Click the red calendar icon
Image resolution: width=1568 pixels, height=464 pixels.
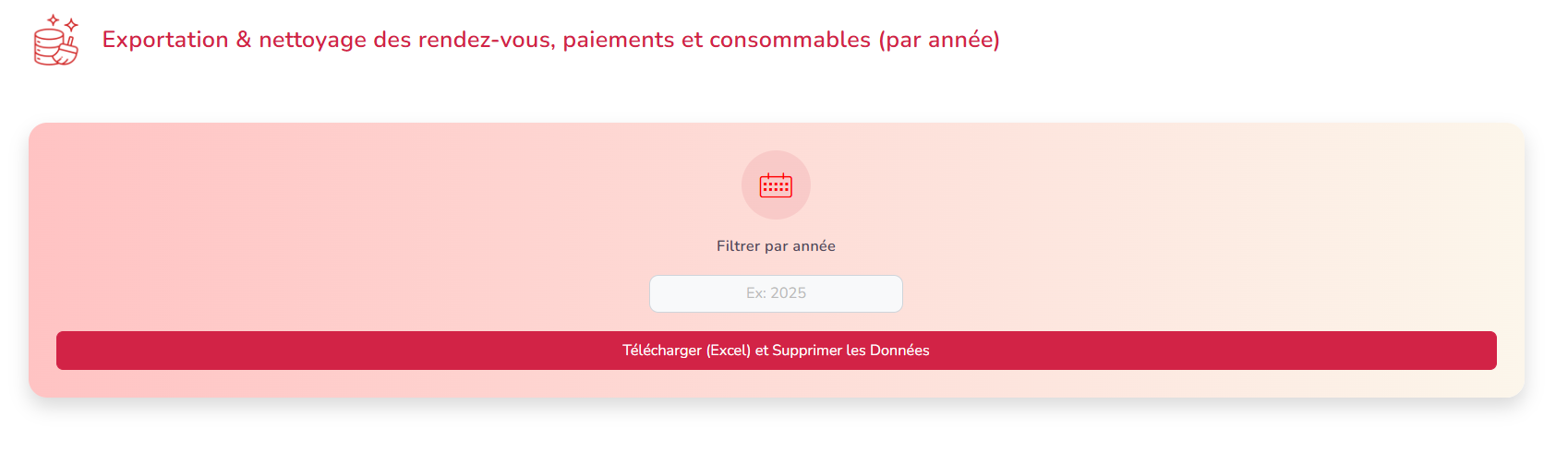click(776, 185)
